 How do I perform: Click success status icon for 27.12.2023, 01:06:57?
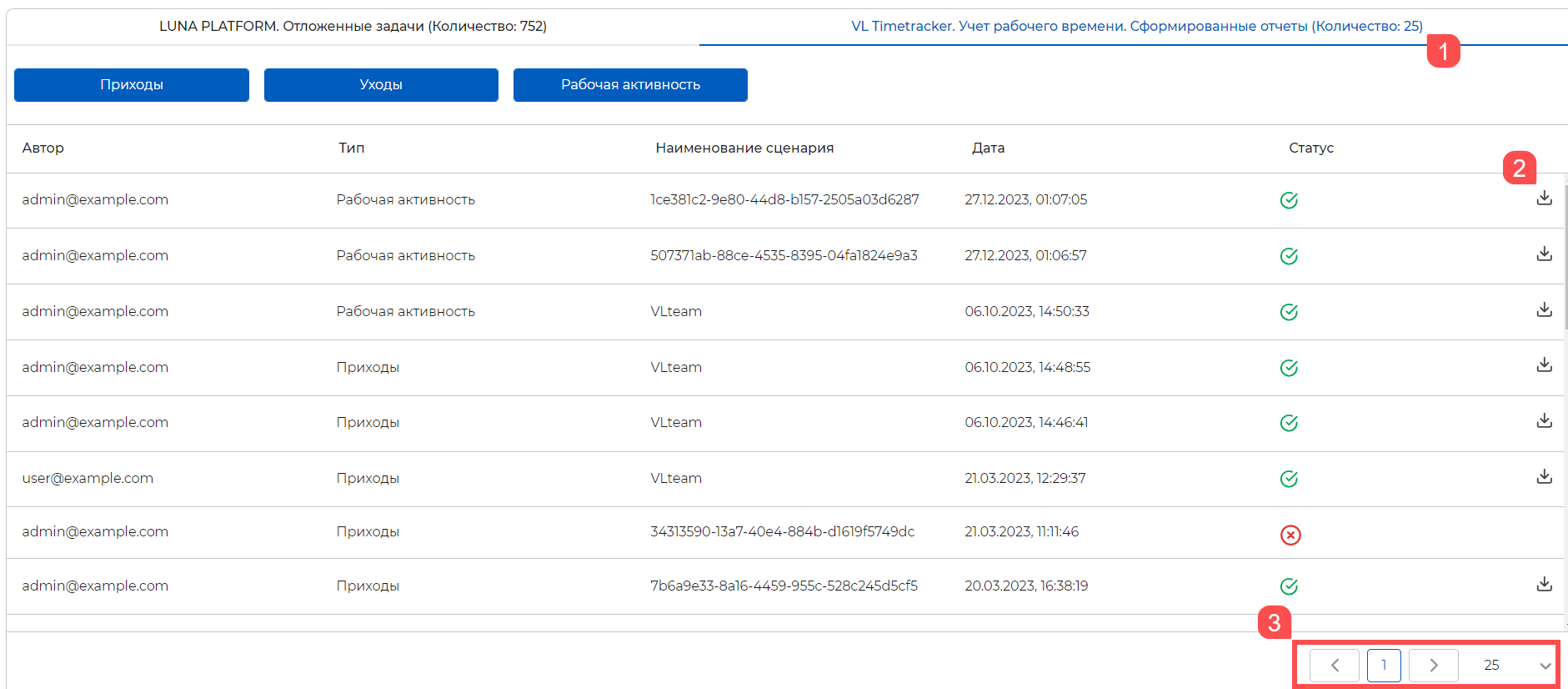(1289, 256)
